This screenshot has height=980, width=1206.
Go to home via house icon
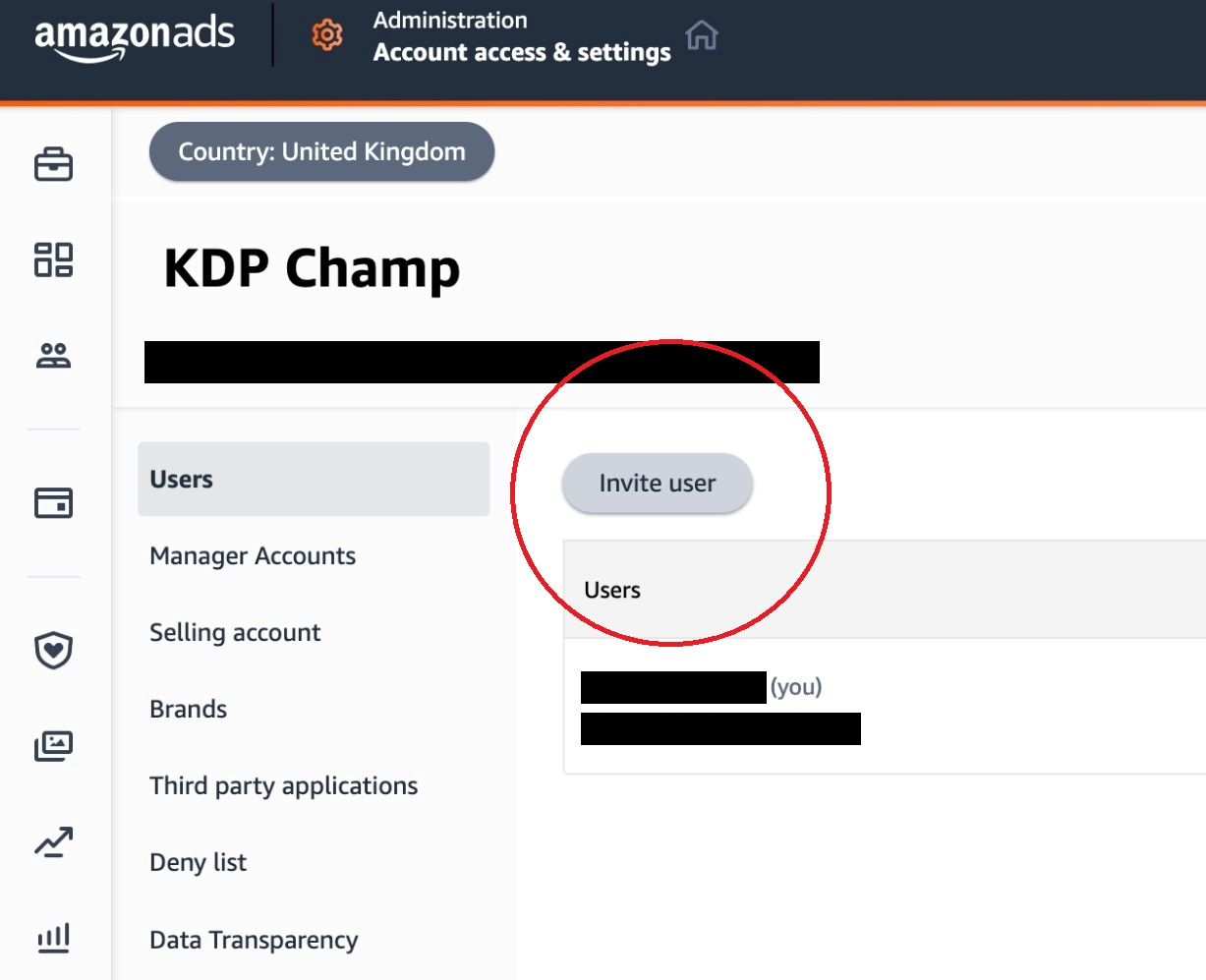702,35
